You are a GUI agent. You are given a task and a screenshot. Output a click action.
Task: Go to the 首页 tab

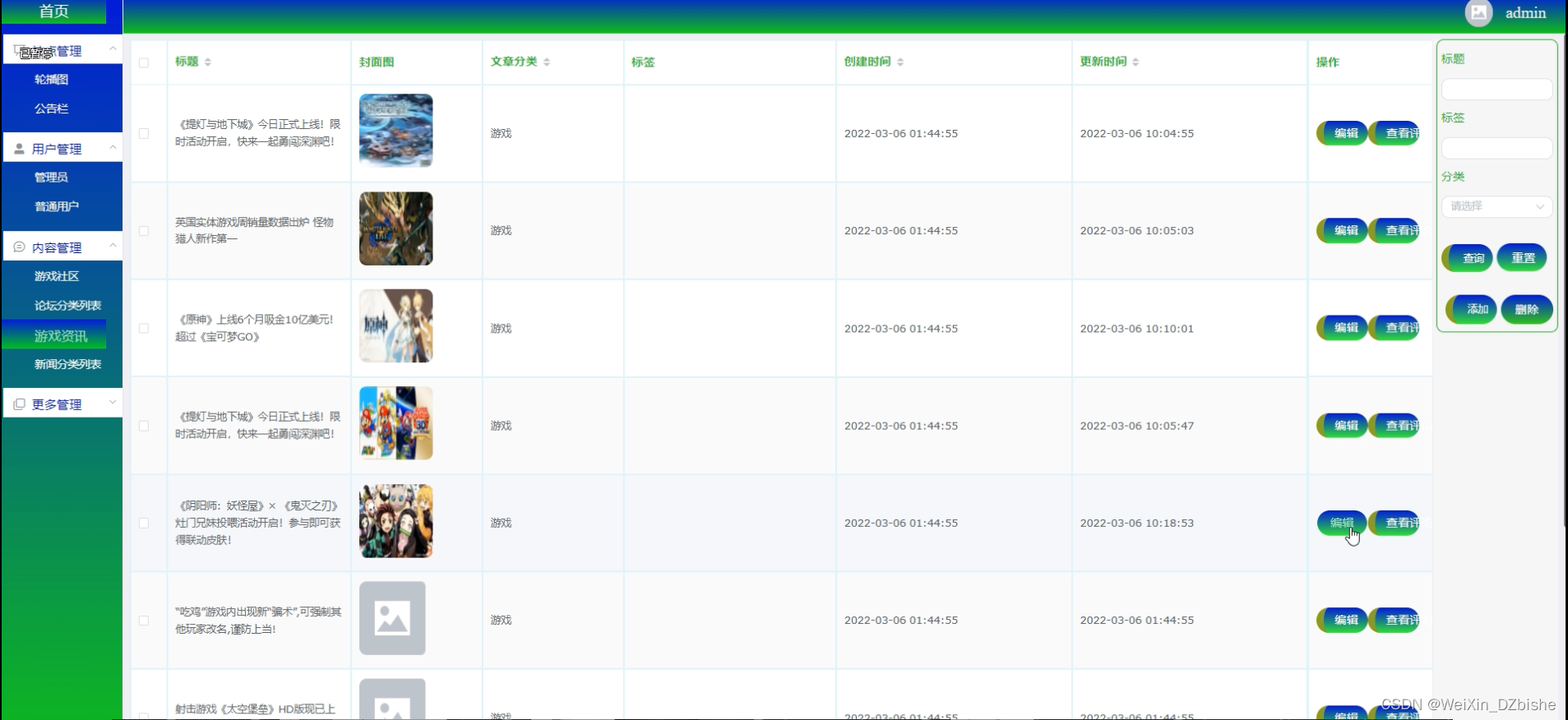tap(54, 12)
